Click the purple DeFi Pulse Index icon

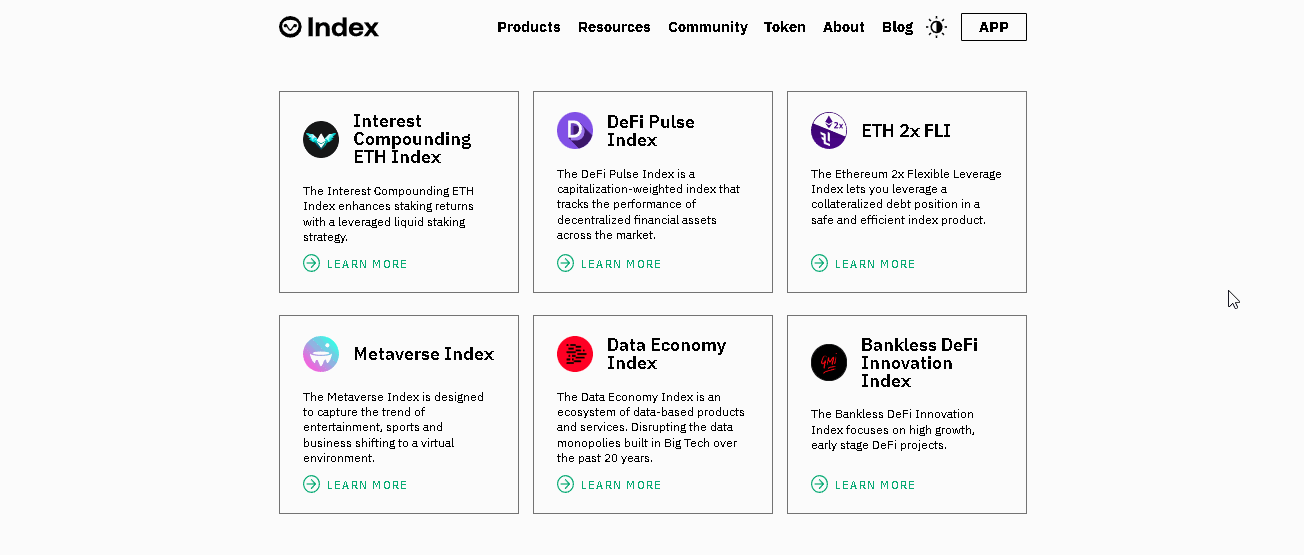575,130
